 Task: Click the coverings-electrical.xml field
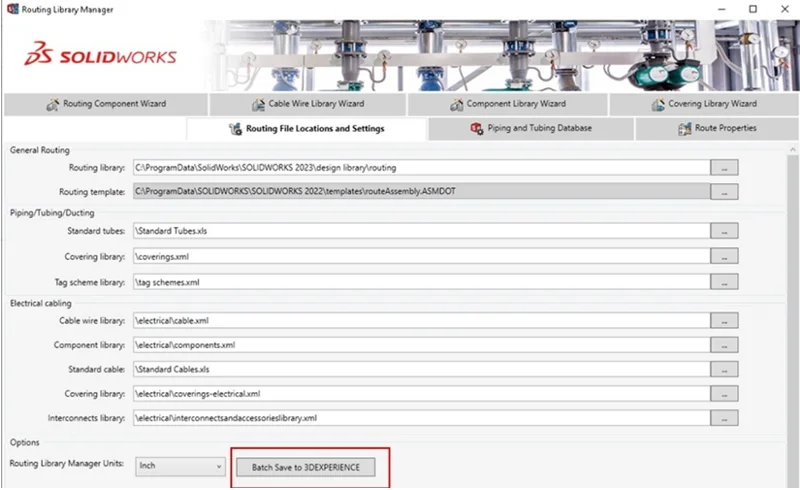point(421,394)
